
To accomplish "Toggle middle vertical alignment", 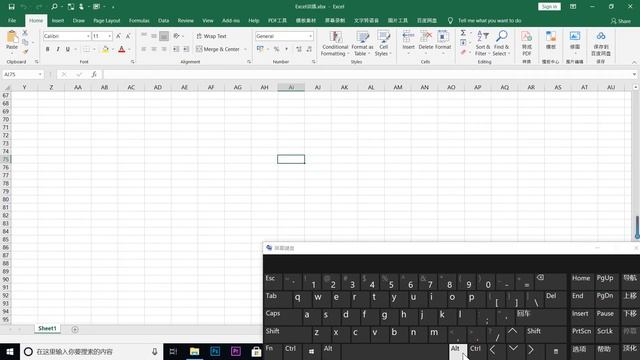I will click(154, 36).
